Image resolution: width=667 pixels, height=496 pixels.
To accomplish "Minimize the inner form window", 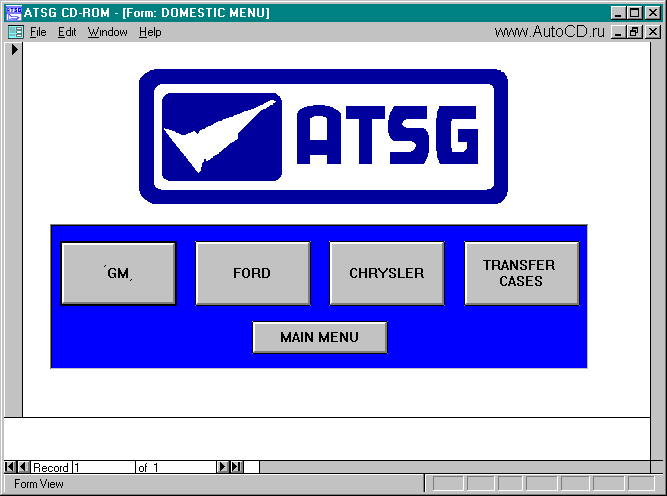I will tap(619, 32).
